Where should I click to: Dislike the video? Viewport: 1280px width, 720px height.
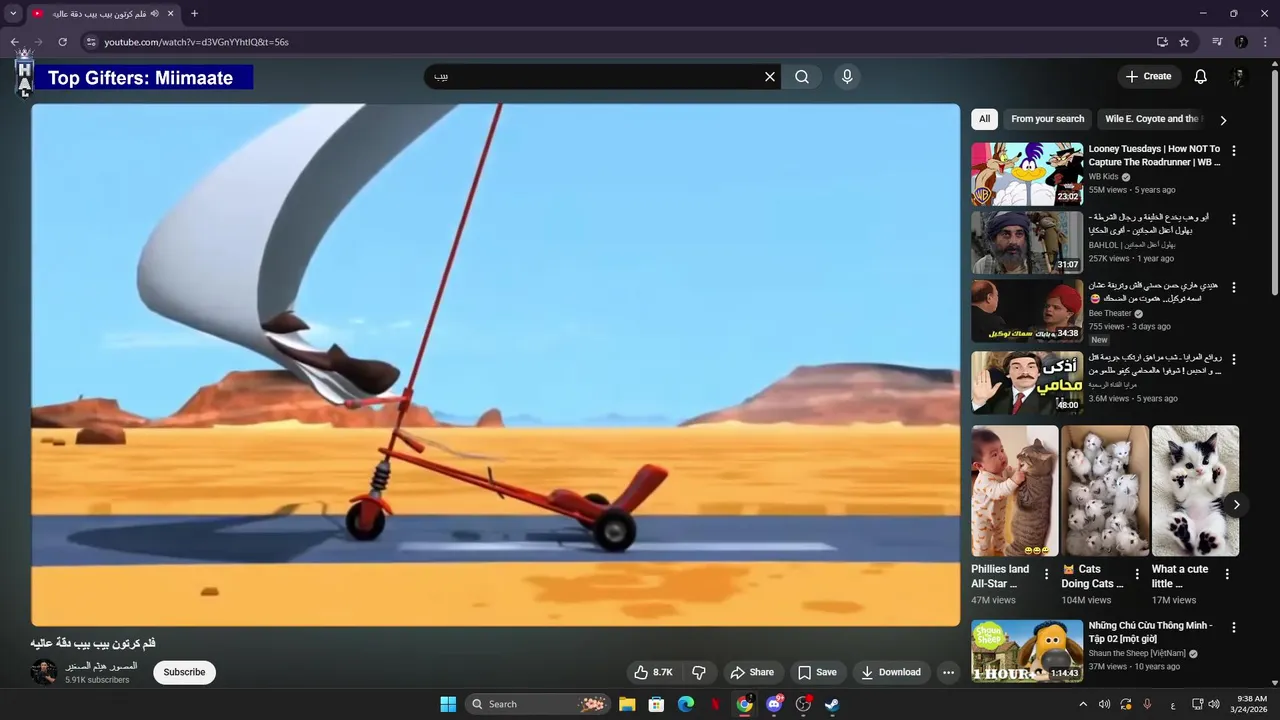click(699, 672)
